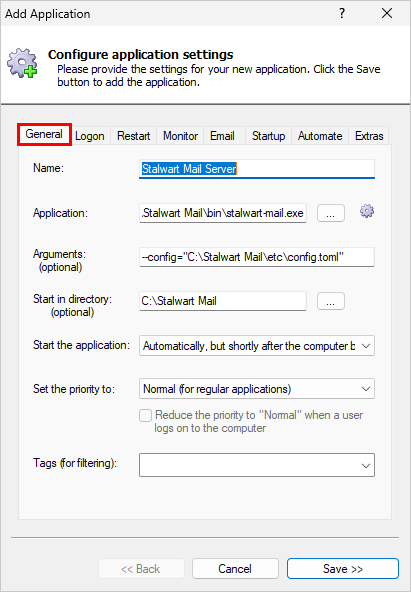The image size is (411, 592).
Task: Click the Save >> button
Action: click(343, 569)
